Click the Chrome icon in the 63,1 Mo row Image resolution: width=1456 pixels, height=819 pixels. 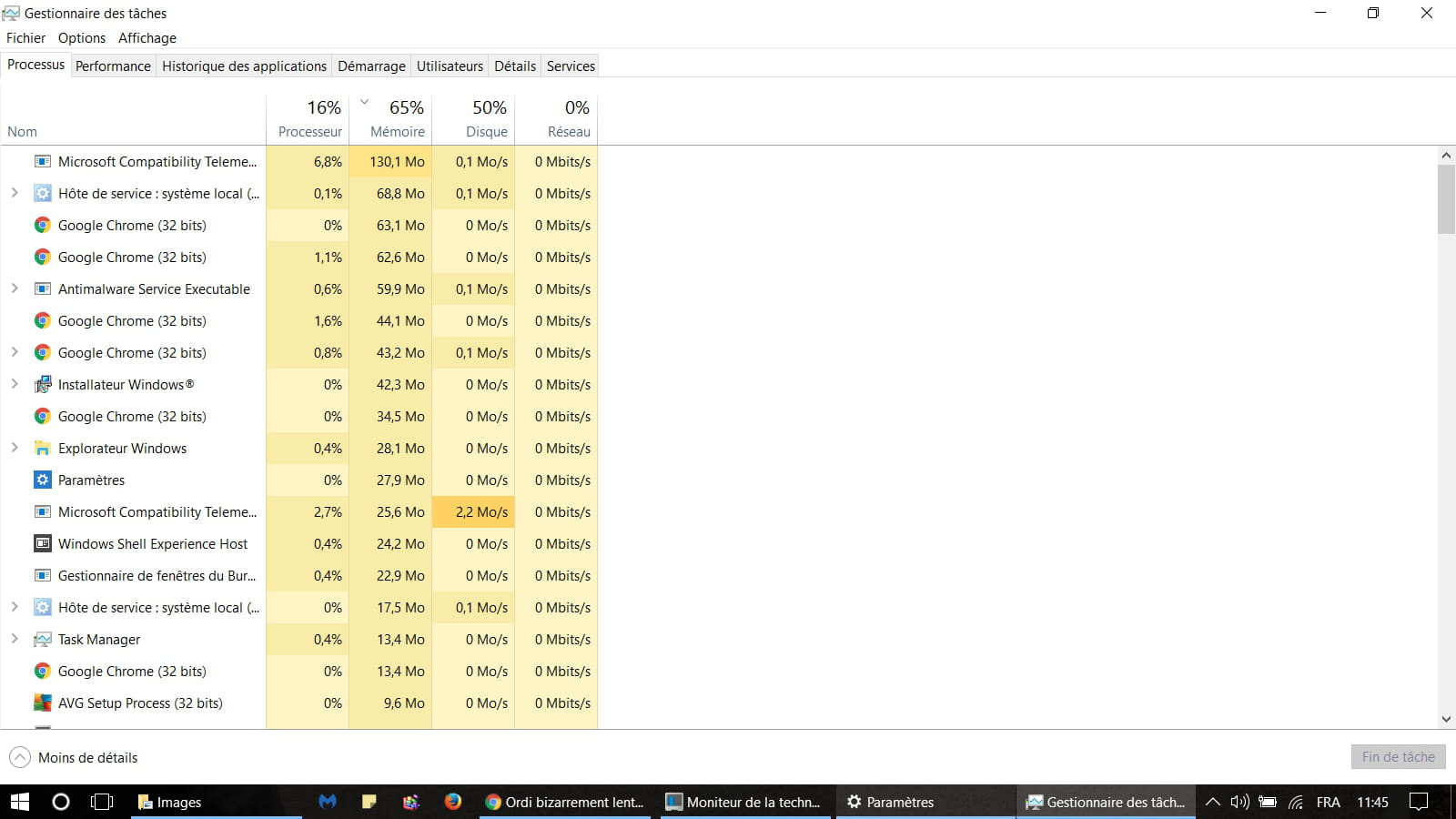(42, 226)
